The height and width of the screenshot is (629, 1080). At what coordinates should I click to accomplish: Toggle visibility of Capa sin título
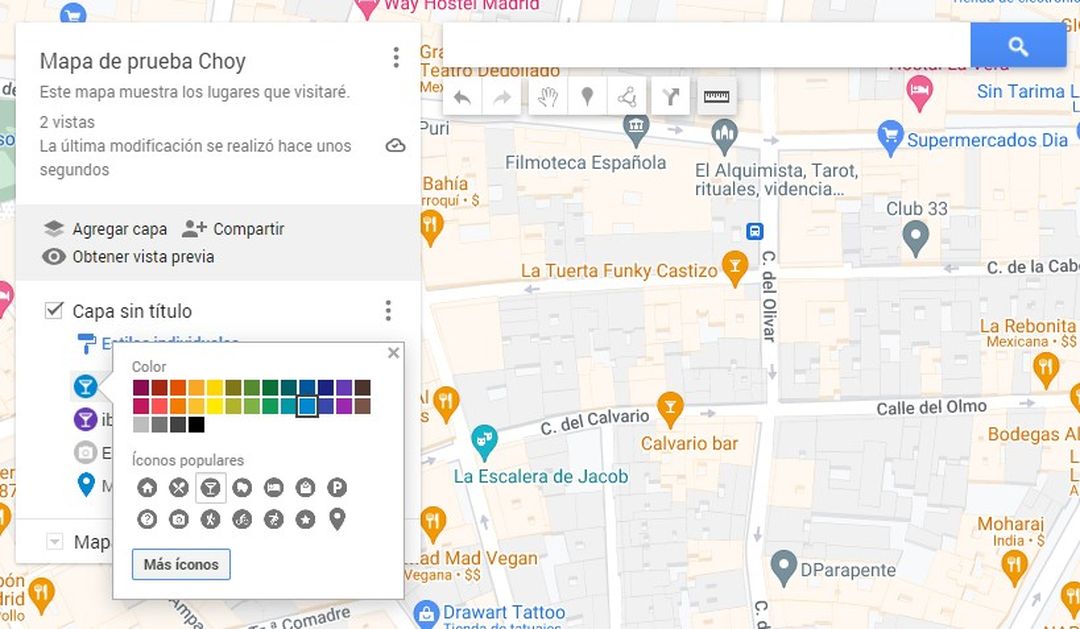tap(54, 310)
